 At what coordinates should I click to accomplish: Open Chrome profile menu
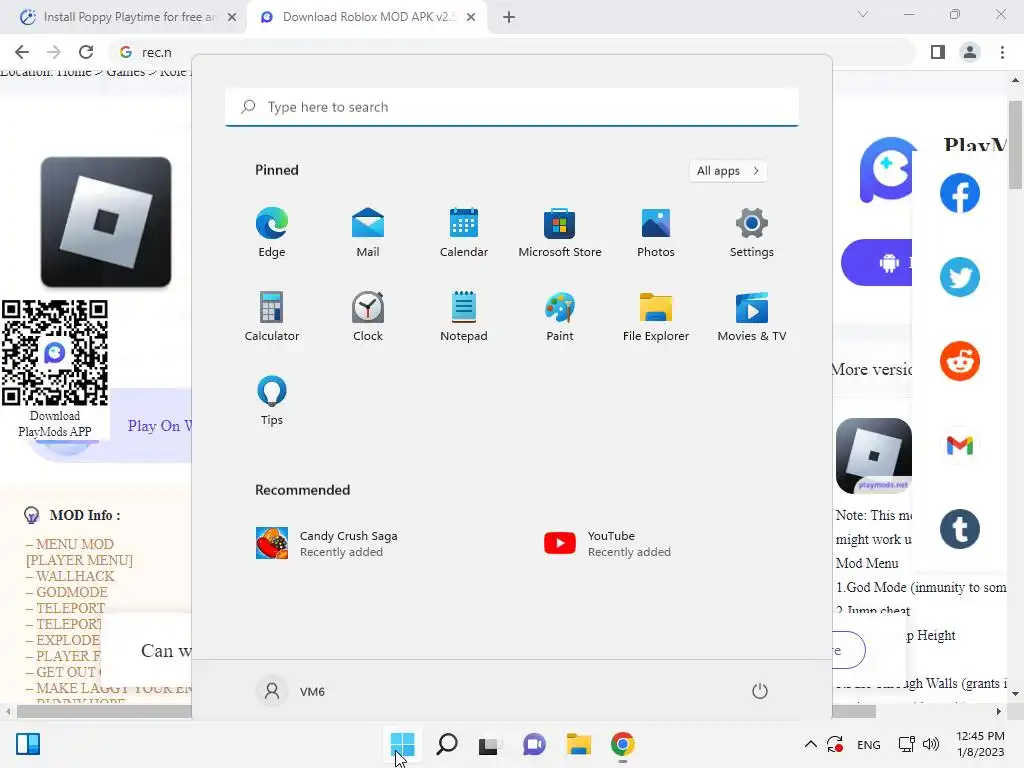click(x=970, y=52)
